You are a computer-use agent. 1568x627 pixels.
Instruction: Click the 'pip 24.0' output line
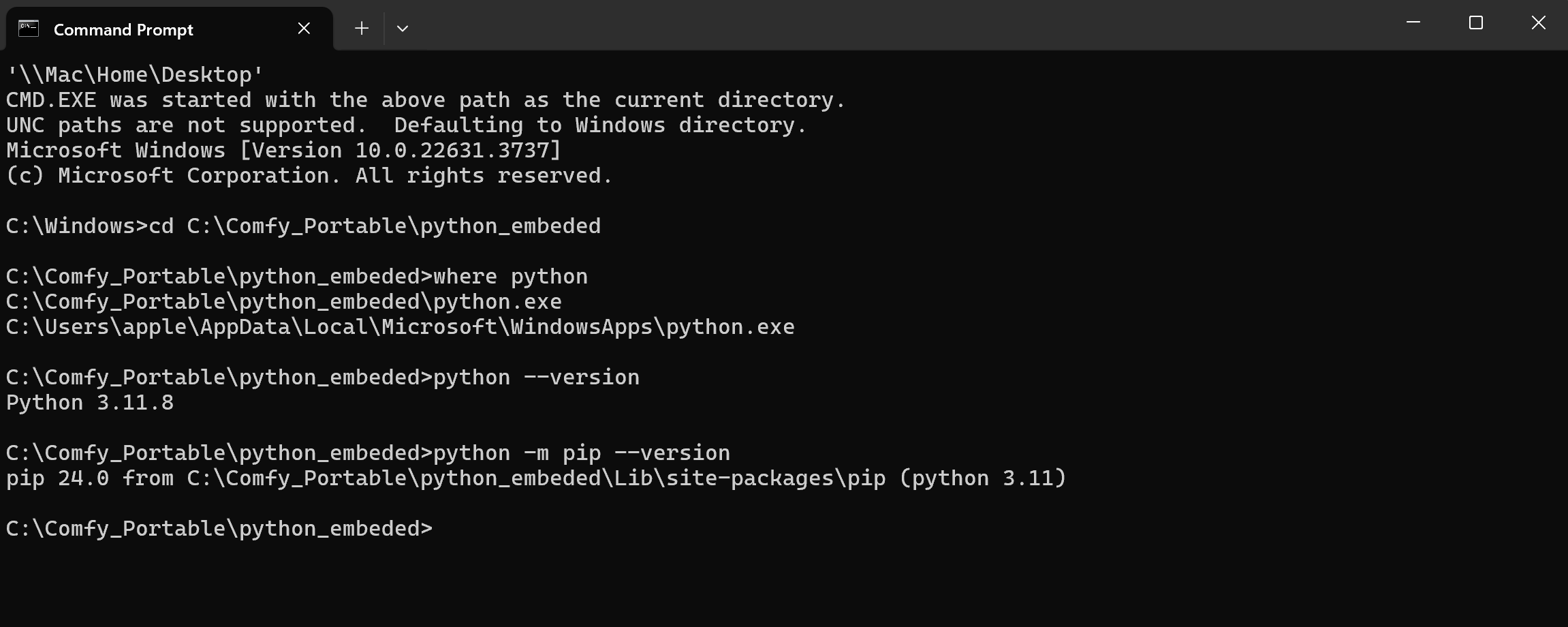tap(535, 478)
